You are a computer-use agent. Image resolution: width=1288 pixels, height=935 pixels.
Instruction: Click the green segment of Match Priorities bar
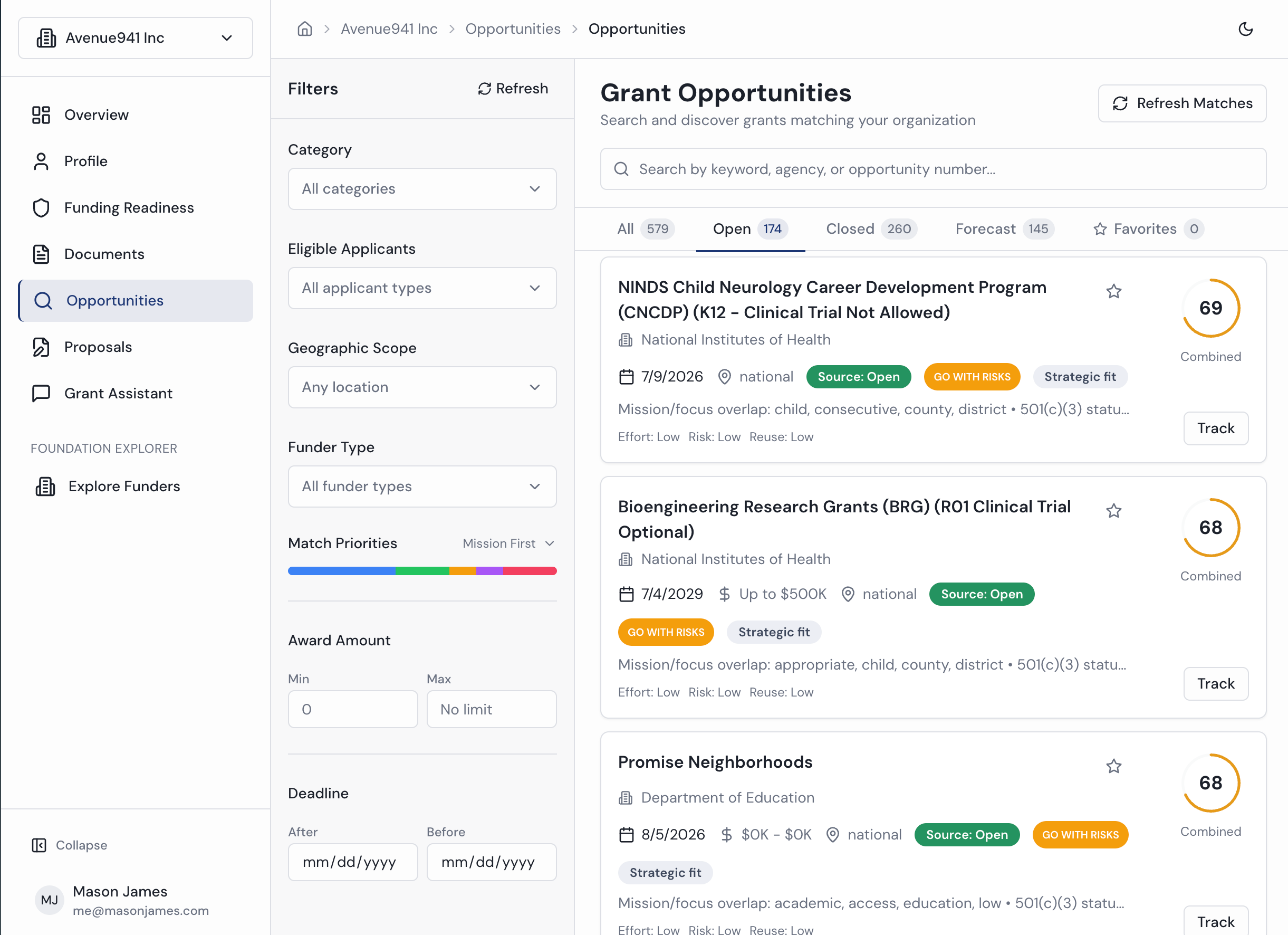(x=422, y=571)
